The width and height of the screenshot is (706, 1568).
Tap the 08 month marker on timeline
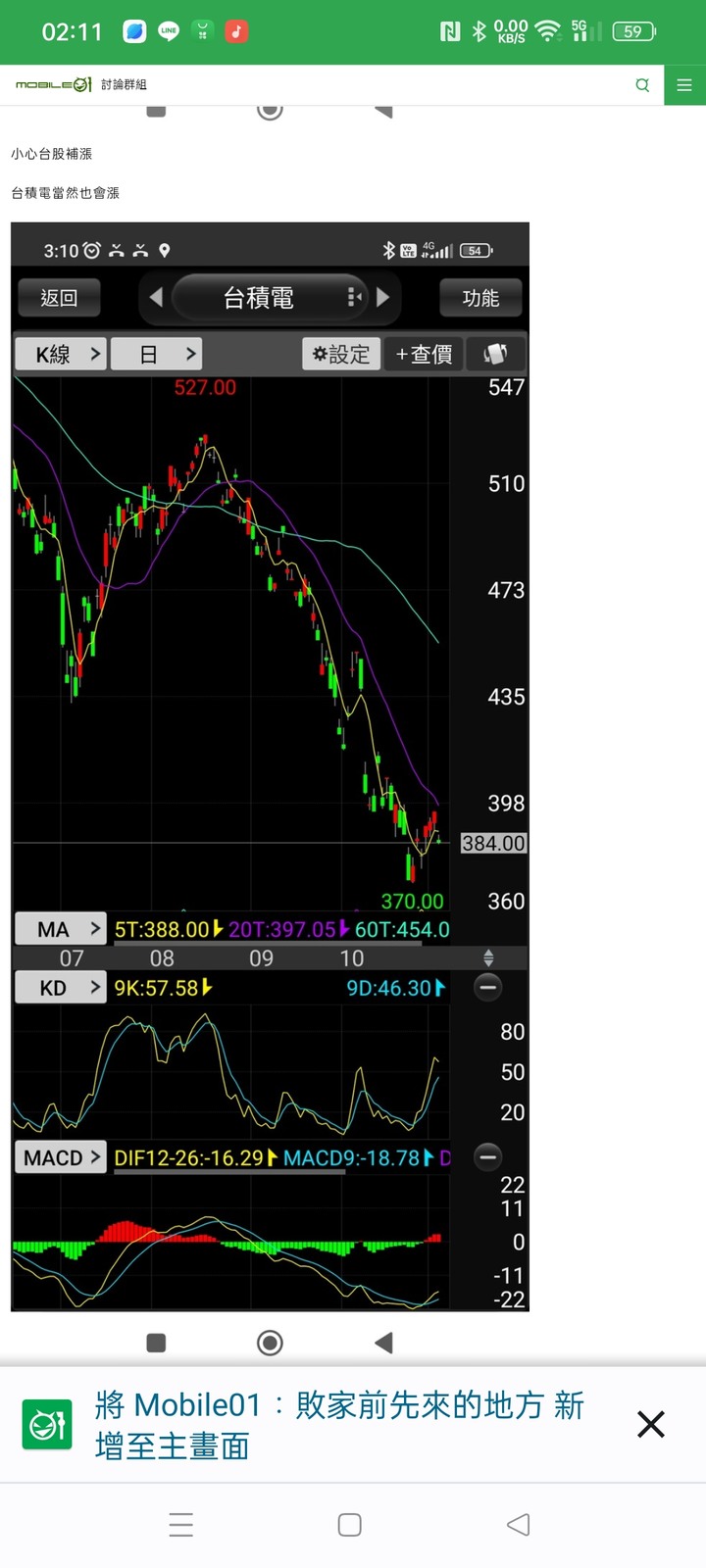click(x=162, y=958)
